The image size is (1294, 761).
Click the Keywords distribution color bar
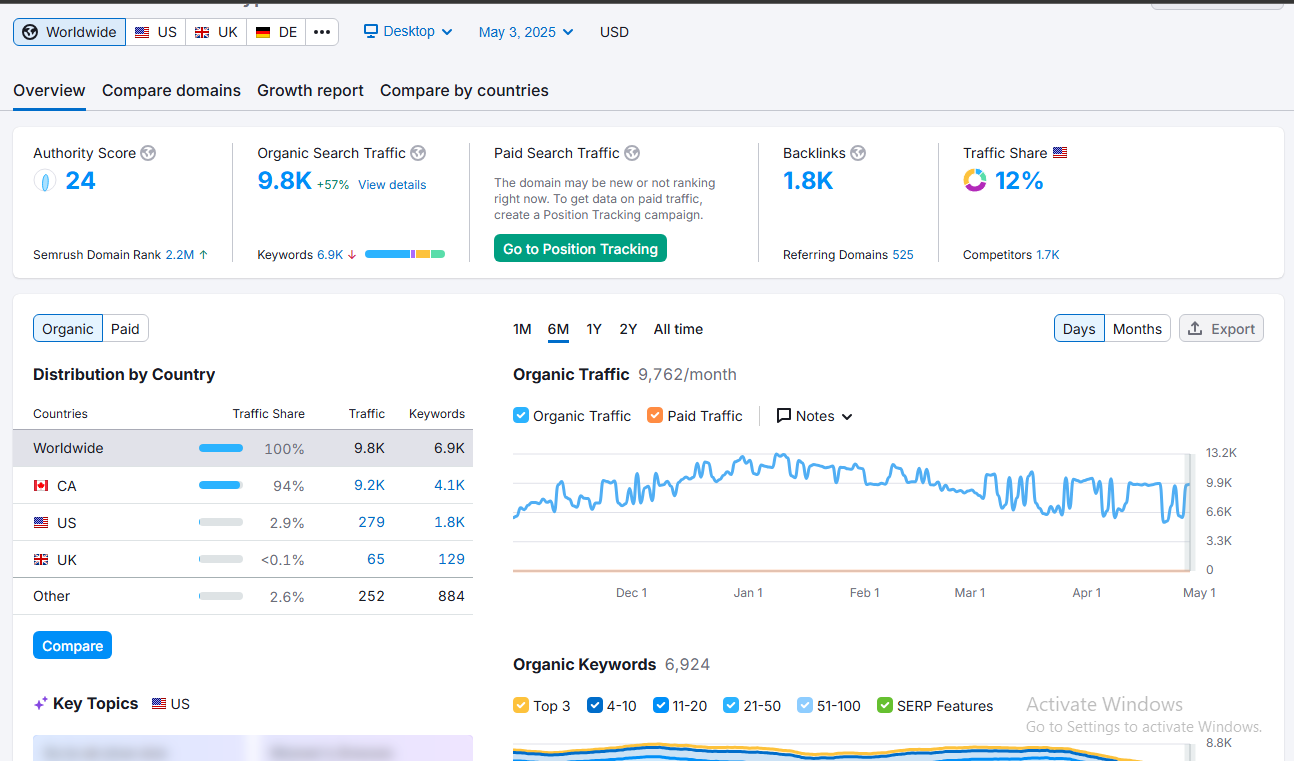pos(405,255)
